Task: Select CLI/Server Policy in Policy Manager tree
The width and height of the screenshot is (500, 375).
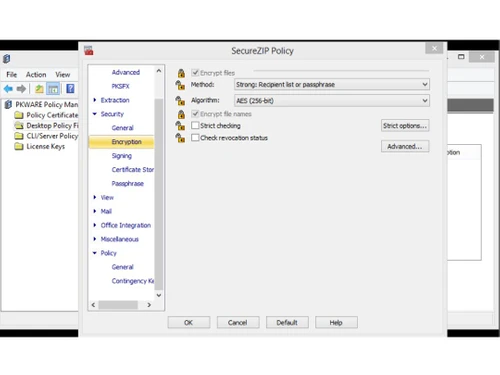Action: coord(52,136)
